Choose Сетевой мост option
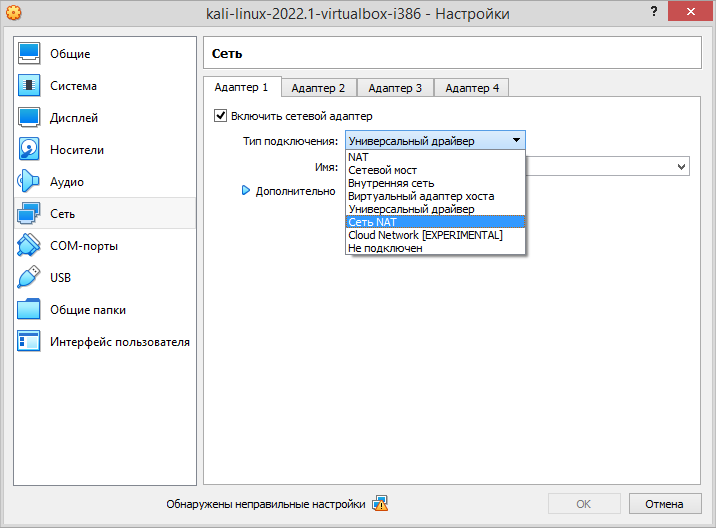 [x=436, y=170]
